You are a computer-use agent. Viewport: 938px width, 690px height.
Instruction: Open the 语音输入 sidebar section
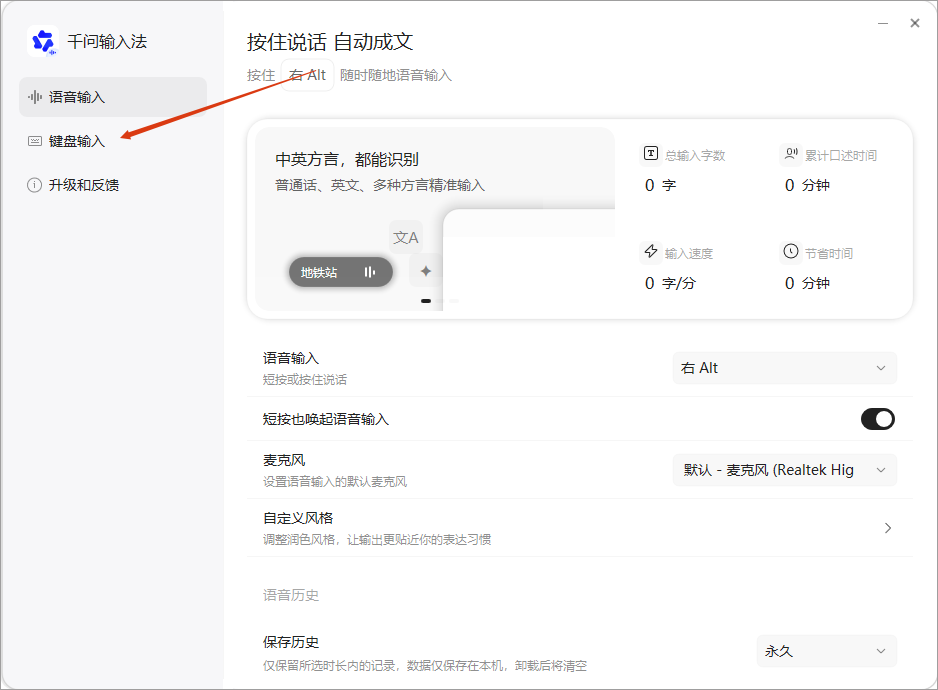(x=113, y=97)
